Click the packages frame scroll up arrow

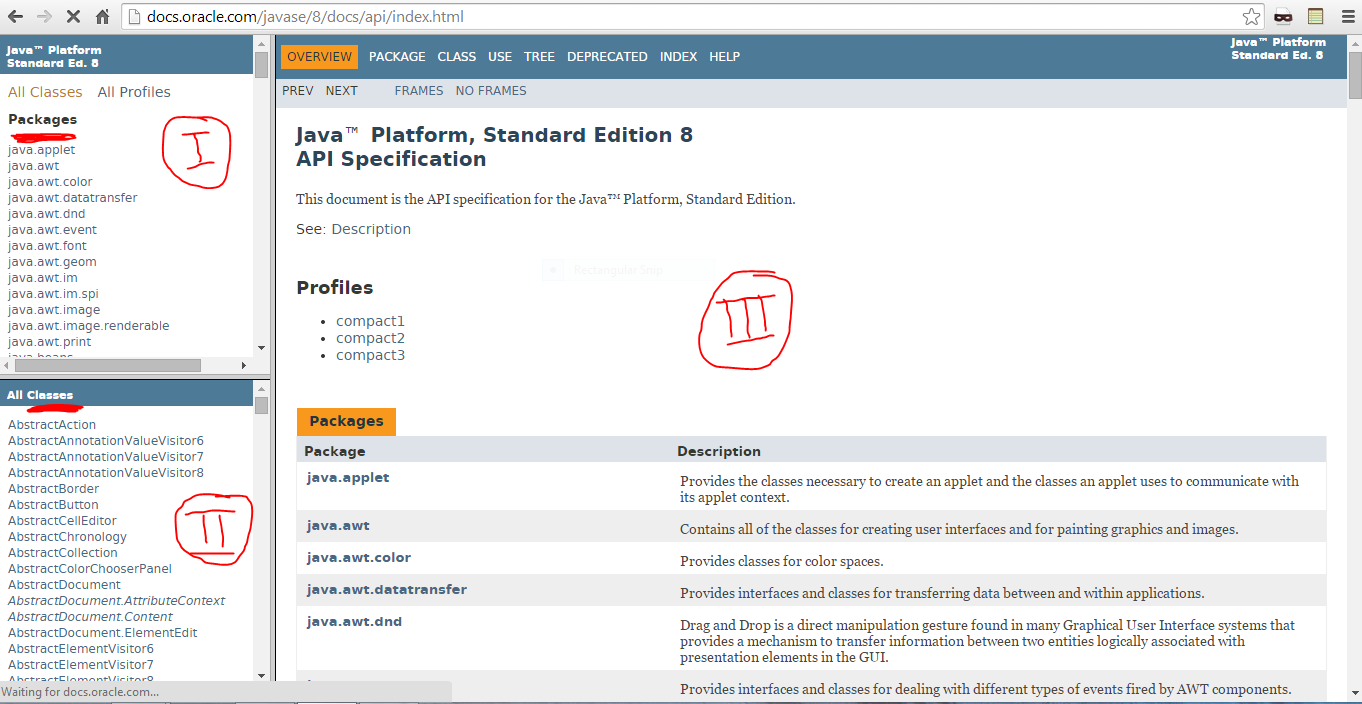tap(261, 43)
